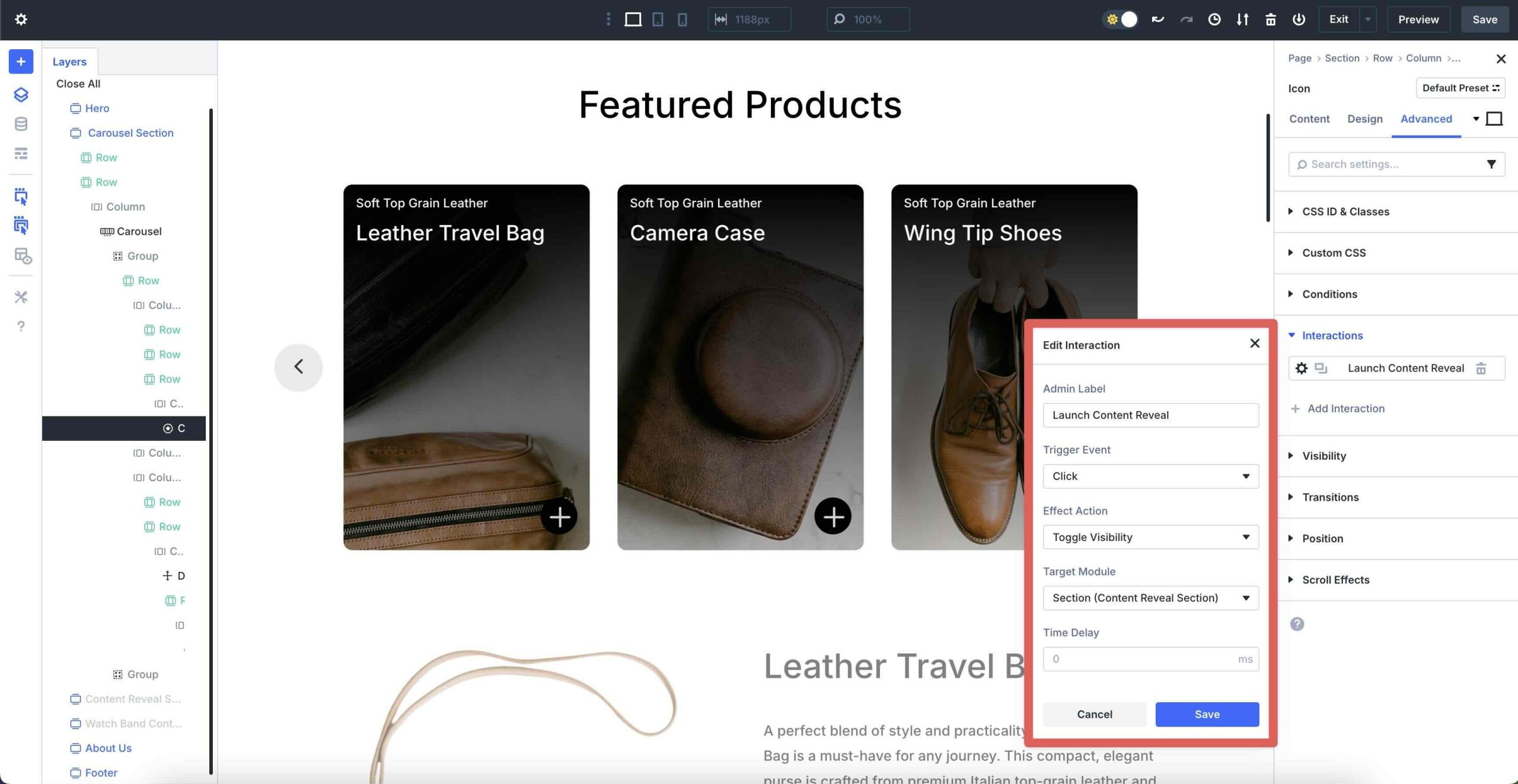The width and height of the screenshot is (1518, 784).
Task: Open the Layers view icon in sidebar
Action: (21, 95)
